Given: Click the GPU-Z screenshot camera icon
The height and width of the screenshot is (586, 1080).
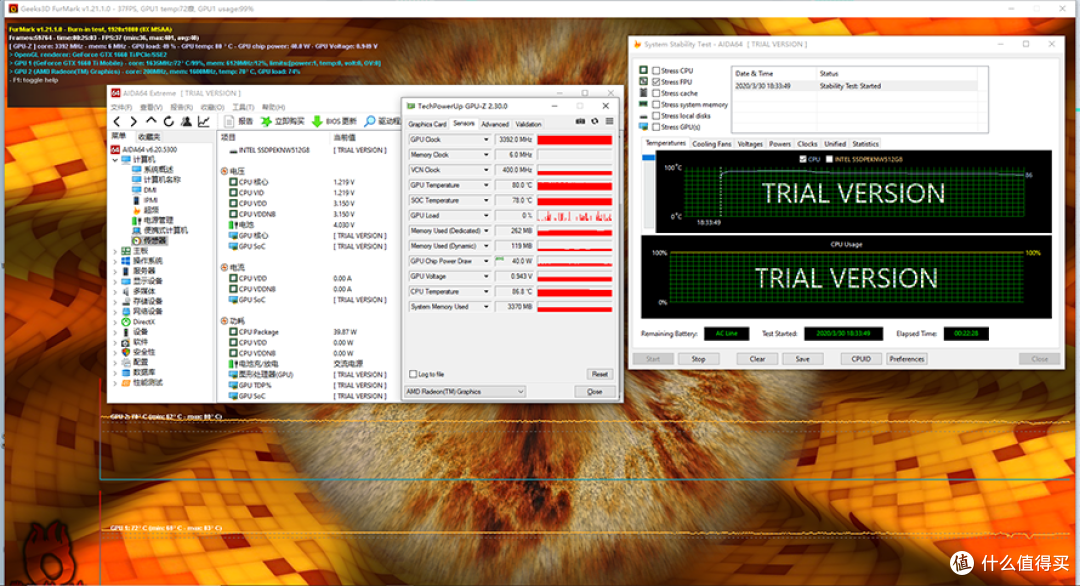Looking at the screenshot, I should click(x=580, y=121).
